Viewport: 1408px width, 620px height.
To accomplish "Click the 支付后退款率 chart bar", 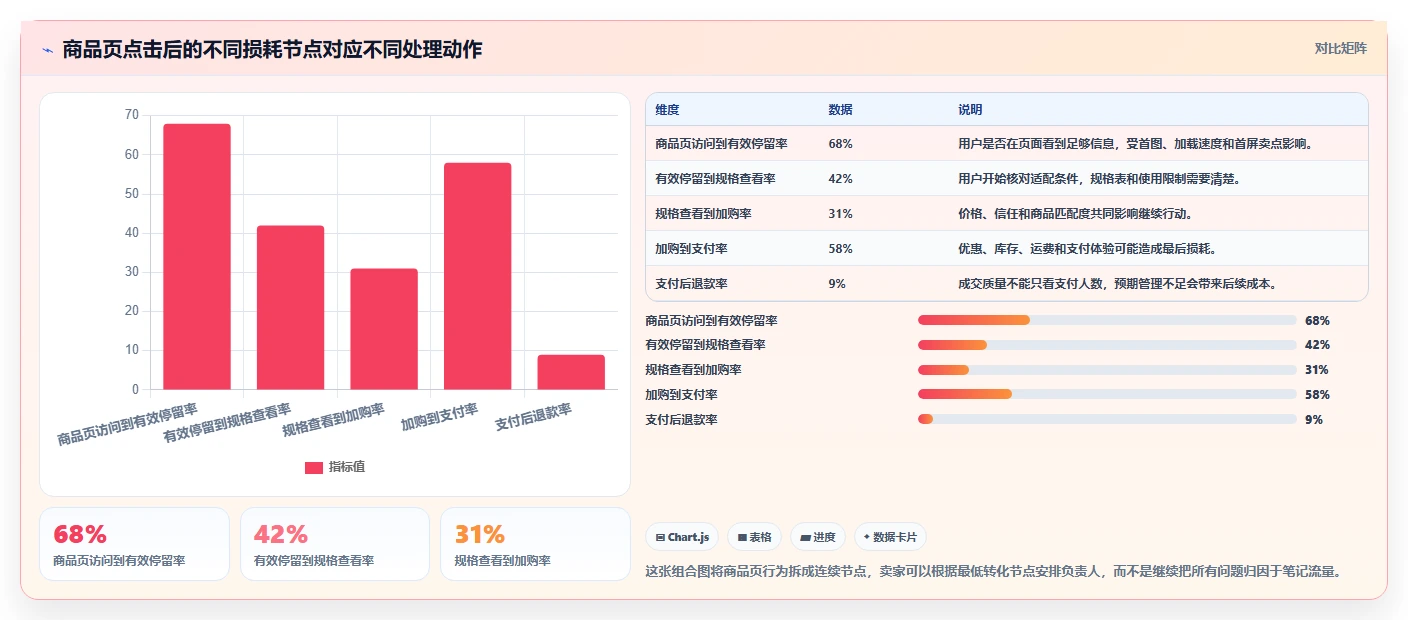I will point(571,372).
